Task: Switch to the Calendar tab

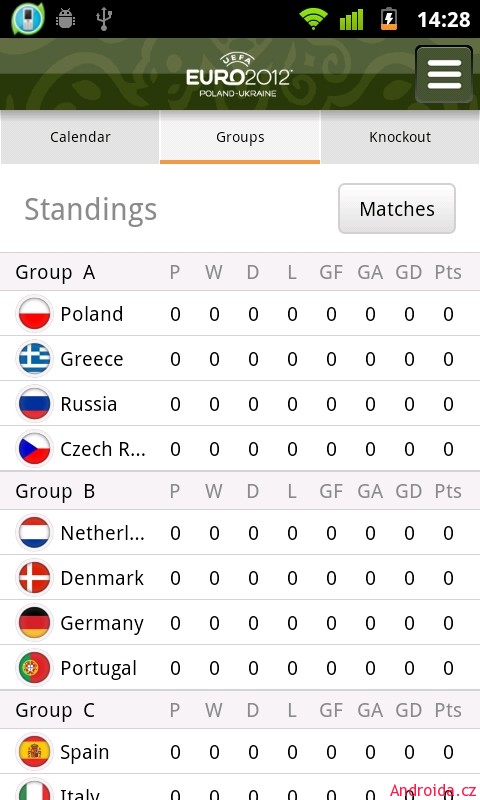Action: [80, 137]
